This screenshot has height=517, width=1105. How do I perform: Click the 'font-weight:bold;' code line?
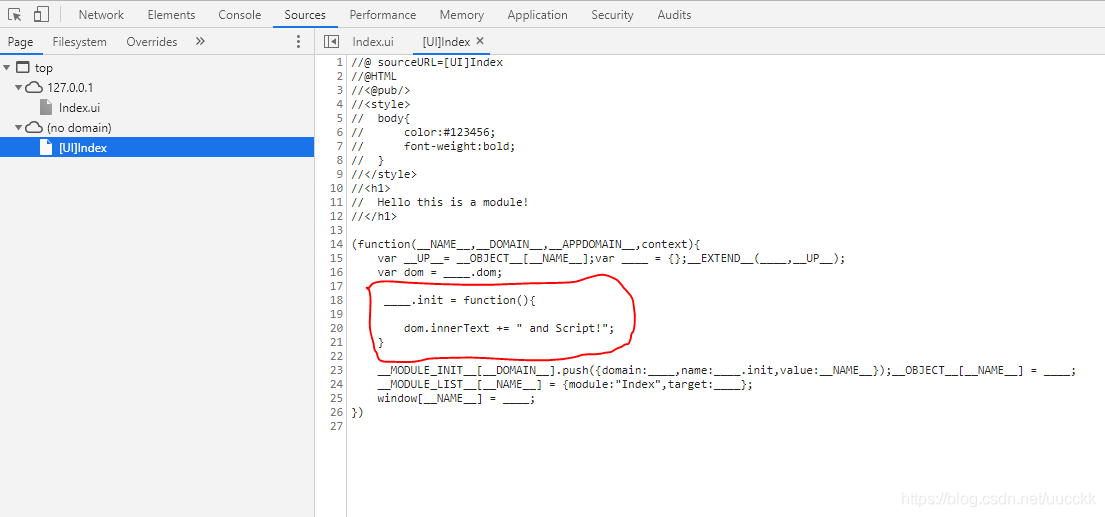(433, 147)
